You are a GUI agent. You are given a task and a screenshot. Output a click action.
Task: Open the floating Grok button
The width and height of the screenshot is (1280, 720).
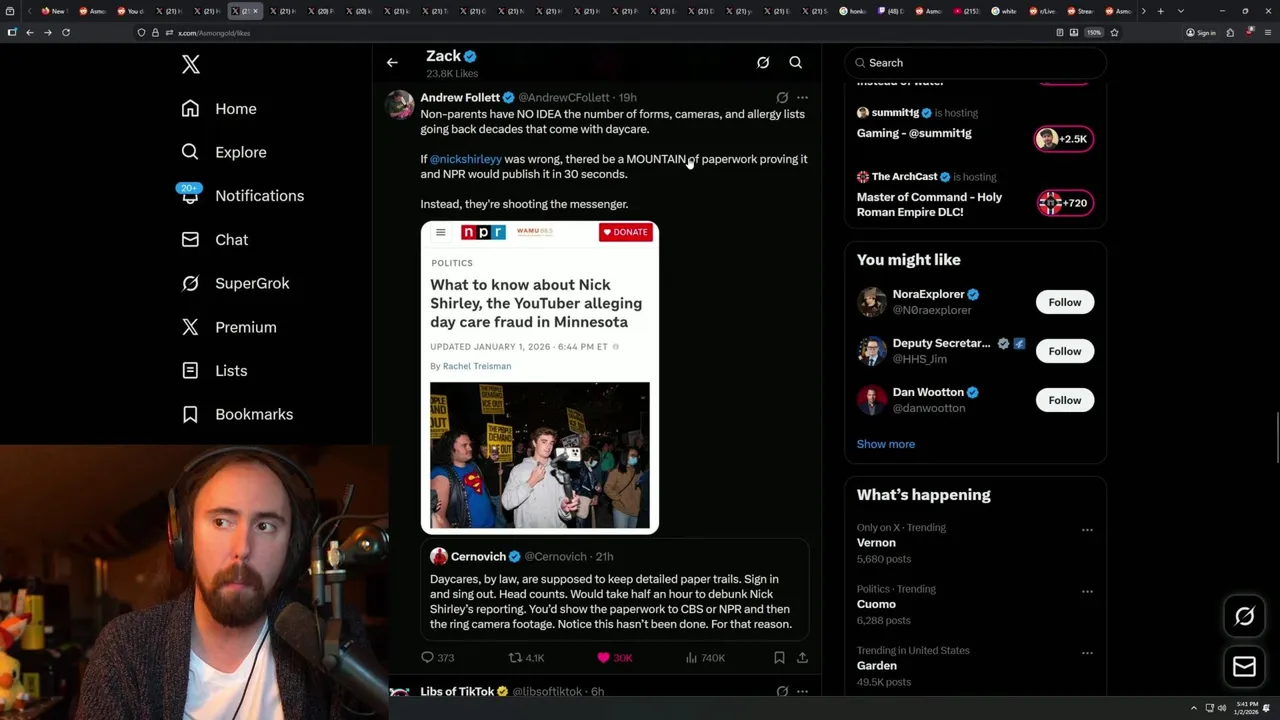click(x=1245, y=617)
